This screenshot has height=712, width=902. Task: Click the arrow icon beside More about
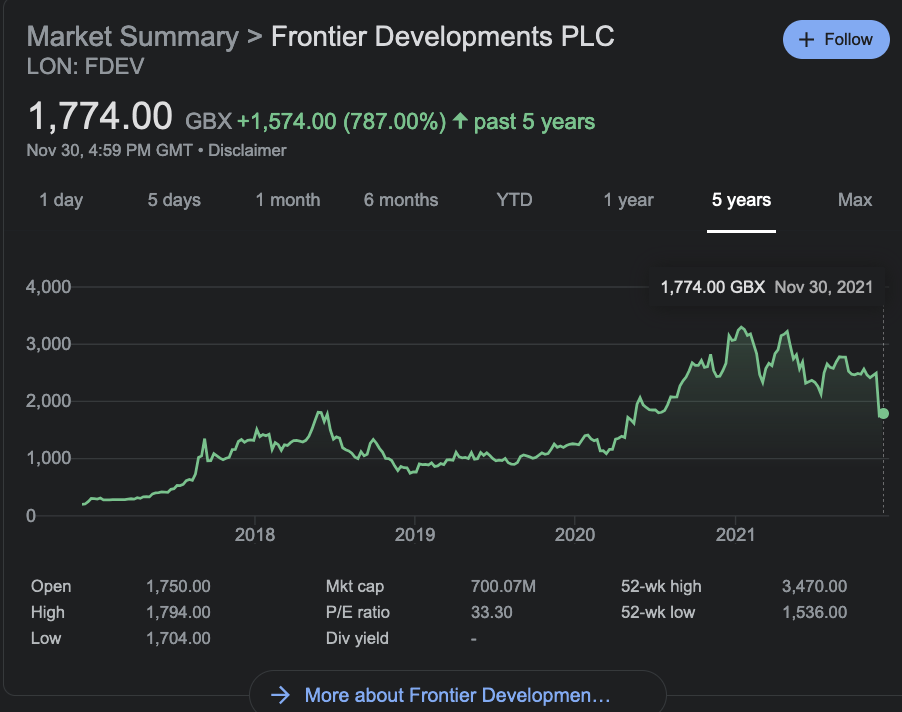(281, 695)
